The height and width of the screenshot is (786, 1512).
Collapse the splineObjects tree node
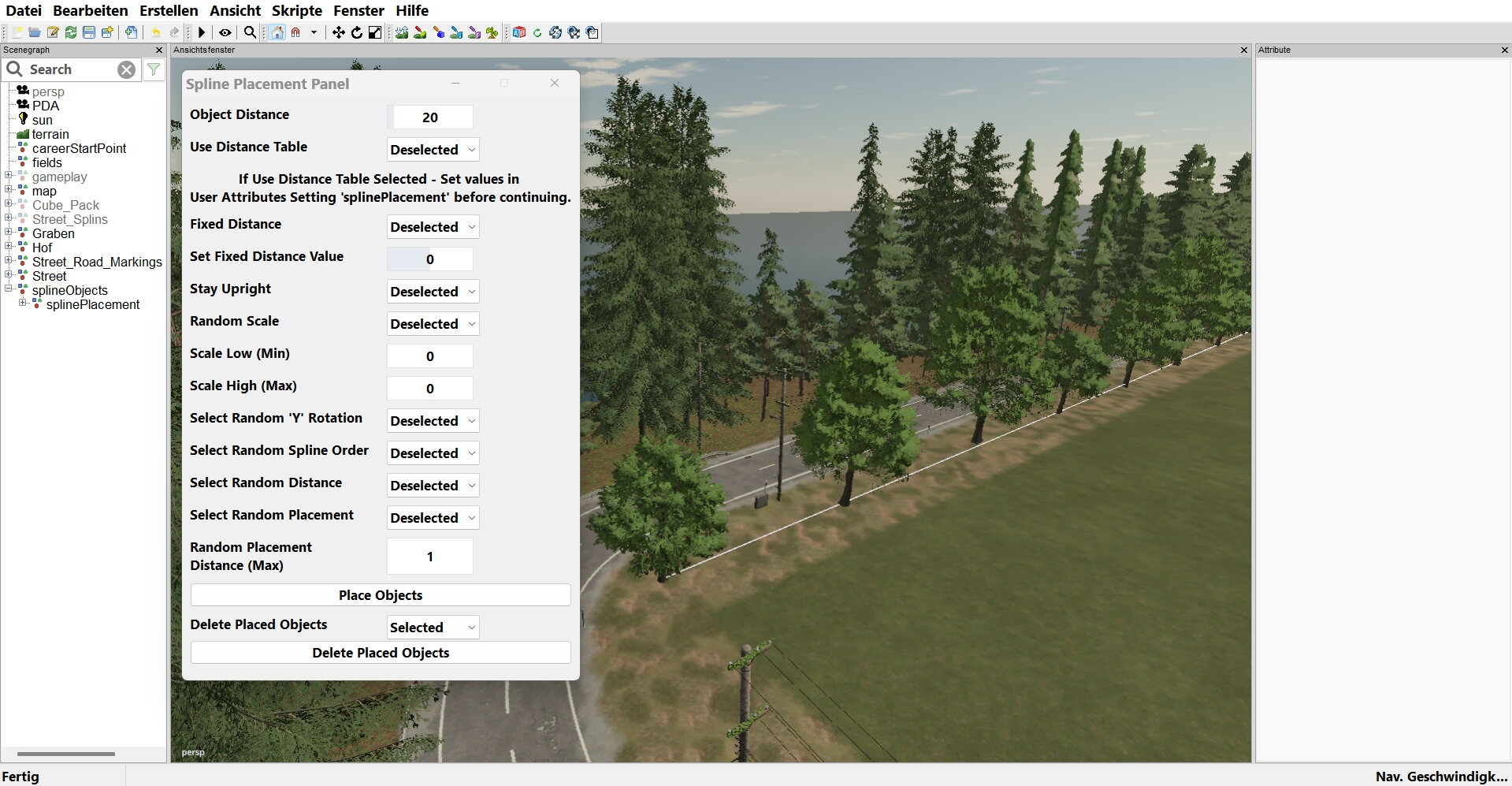[x=9, y=289]
